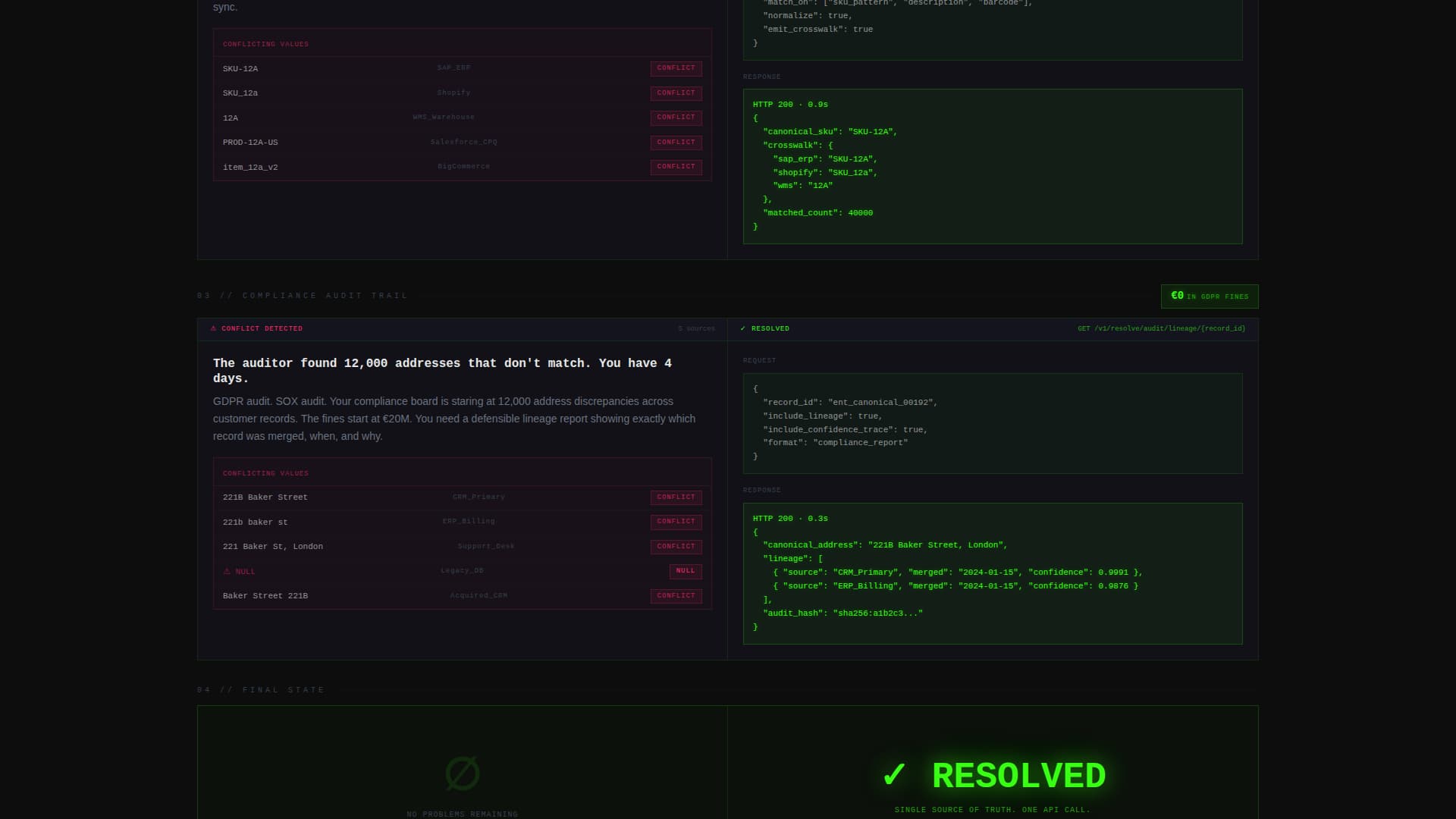Click the Baker Street 221B value
This screenshot has height=819, width=1456.
point(265,596)
